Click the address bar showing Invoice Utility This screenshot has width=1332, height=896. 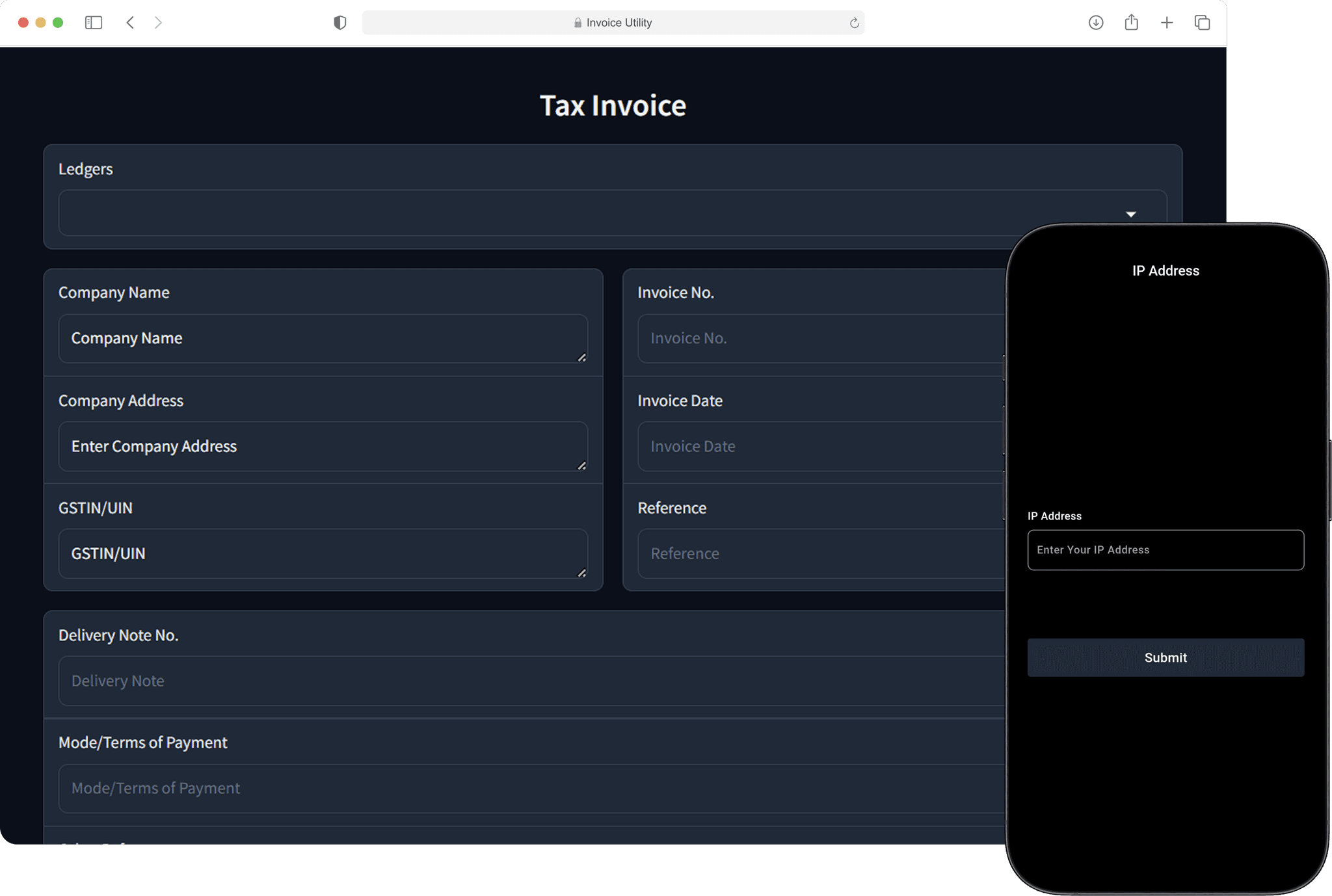pos(613,22)
